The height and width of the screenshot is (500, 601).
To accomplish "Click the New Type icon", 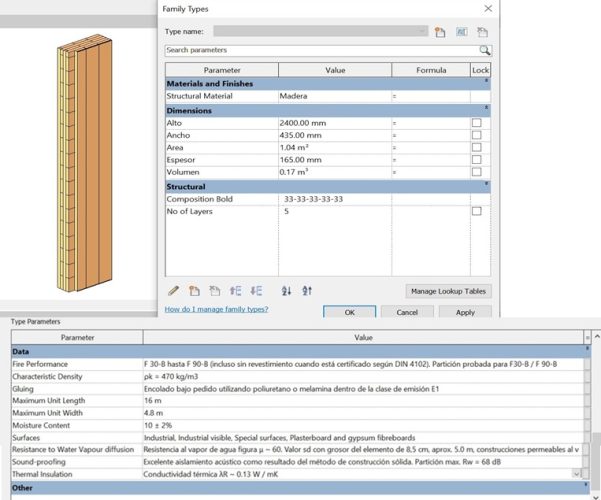I will coord(440,32).
